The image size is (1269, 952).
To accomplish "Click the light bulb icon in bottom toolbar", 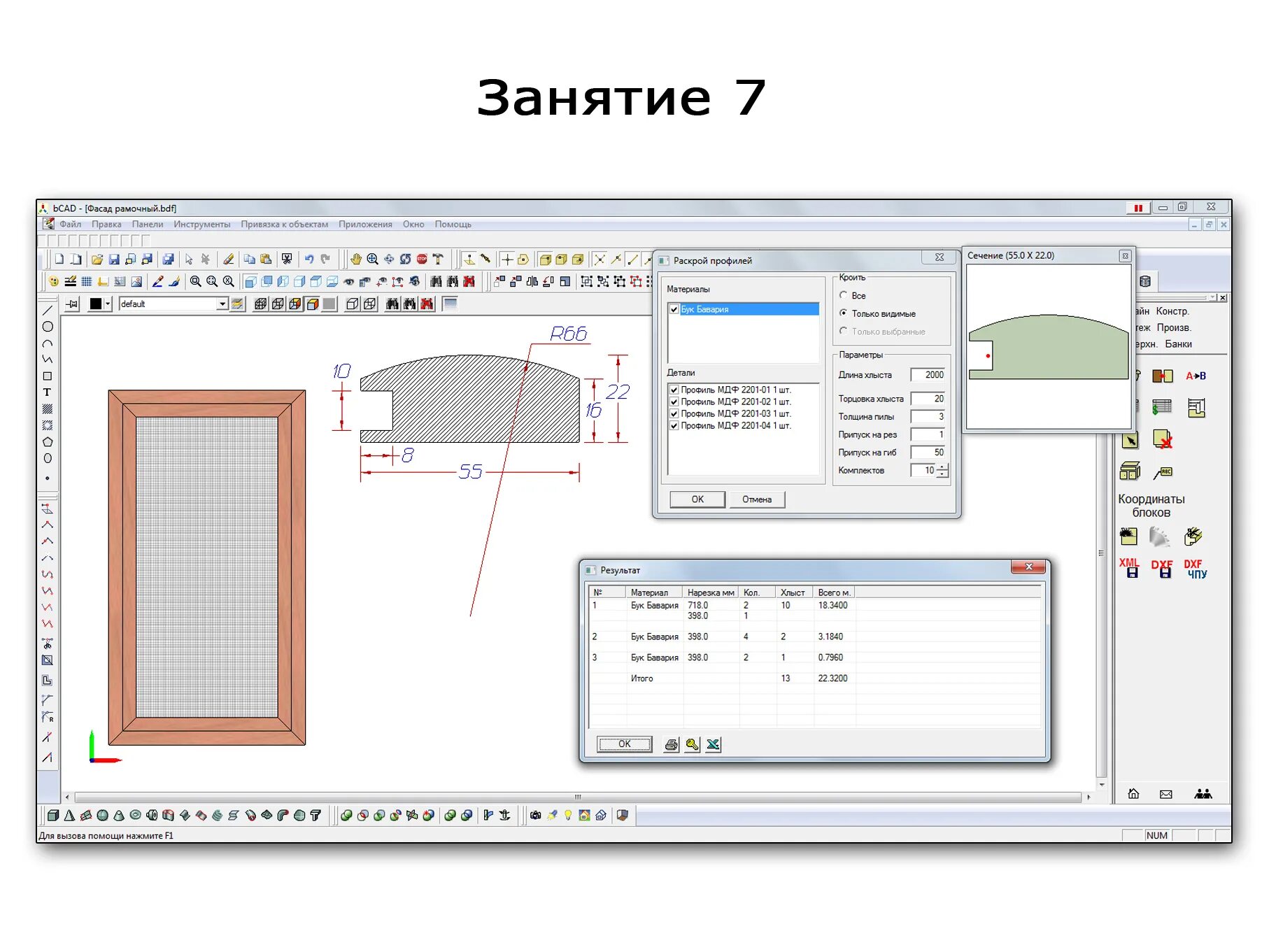I will point(568,816).
